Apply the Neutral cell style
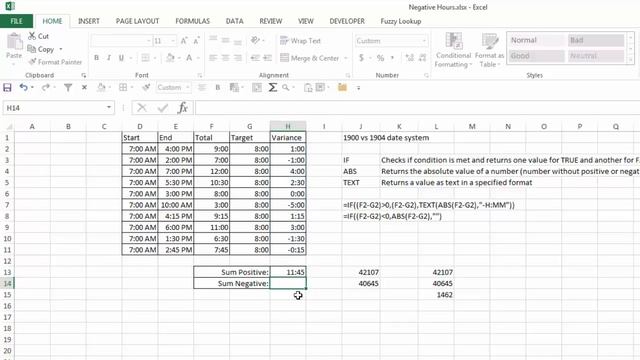Screen dimensions: 640x360 tap(596, 56)
